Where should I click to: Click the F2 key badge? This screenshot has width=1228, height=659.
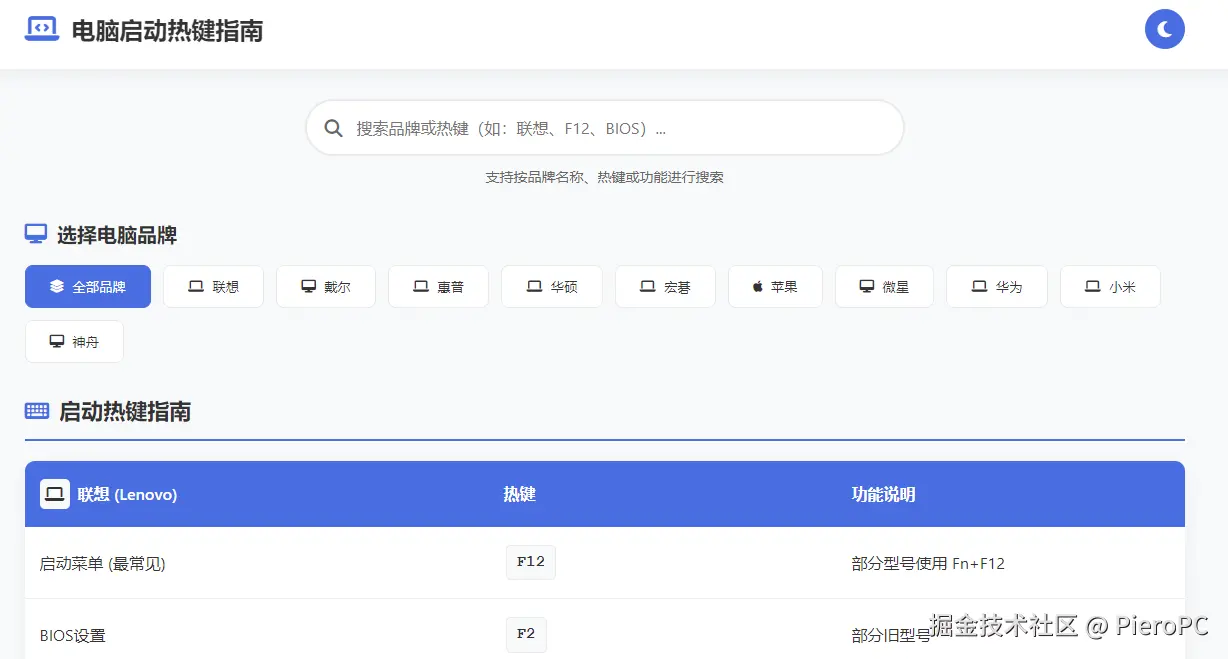526,634
